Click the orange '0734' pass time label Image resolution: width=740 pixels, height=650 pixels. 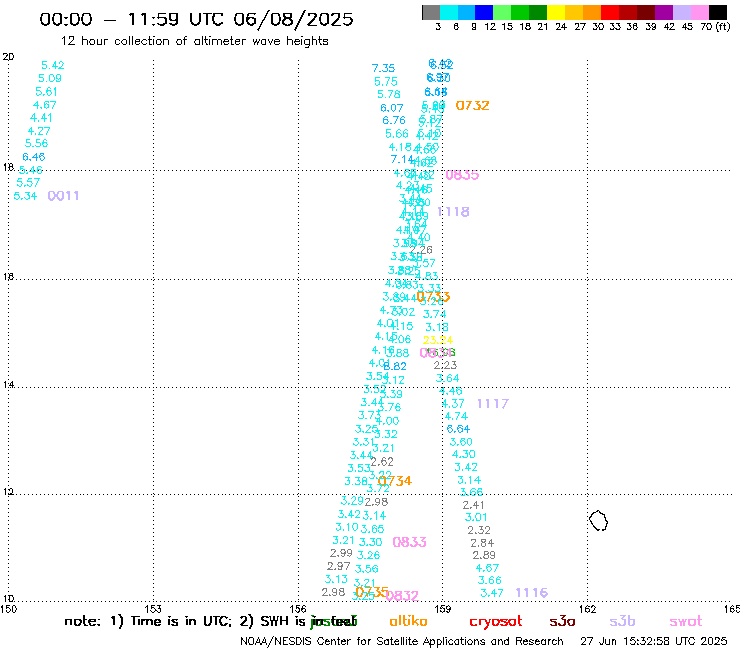click(x=395, y=481)
